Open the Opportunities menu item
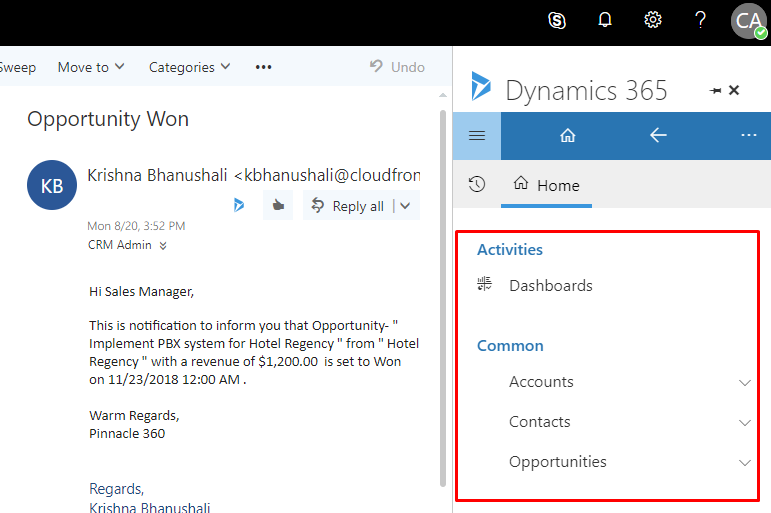Screen dimensions: 771x513 [558, 462]
